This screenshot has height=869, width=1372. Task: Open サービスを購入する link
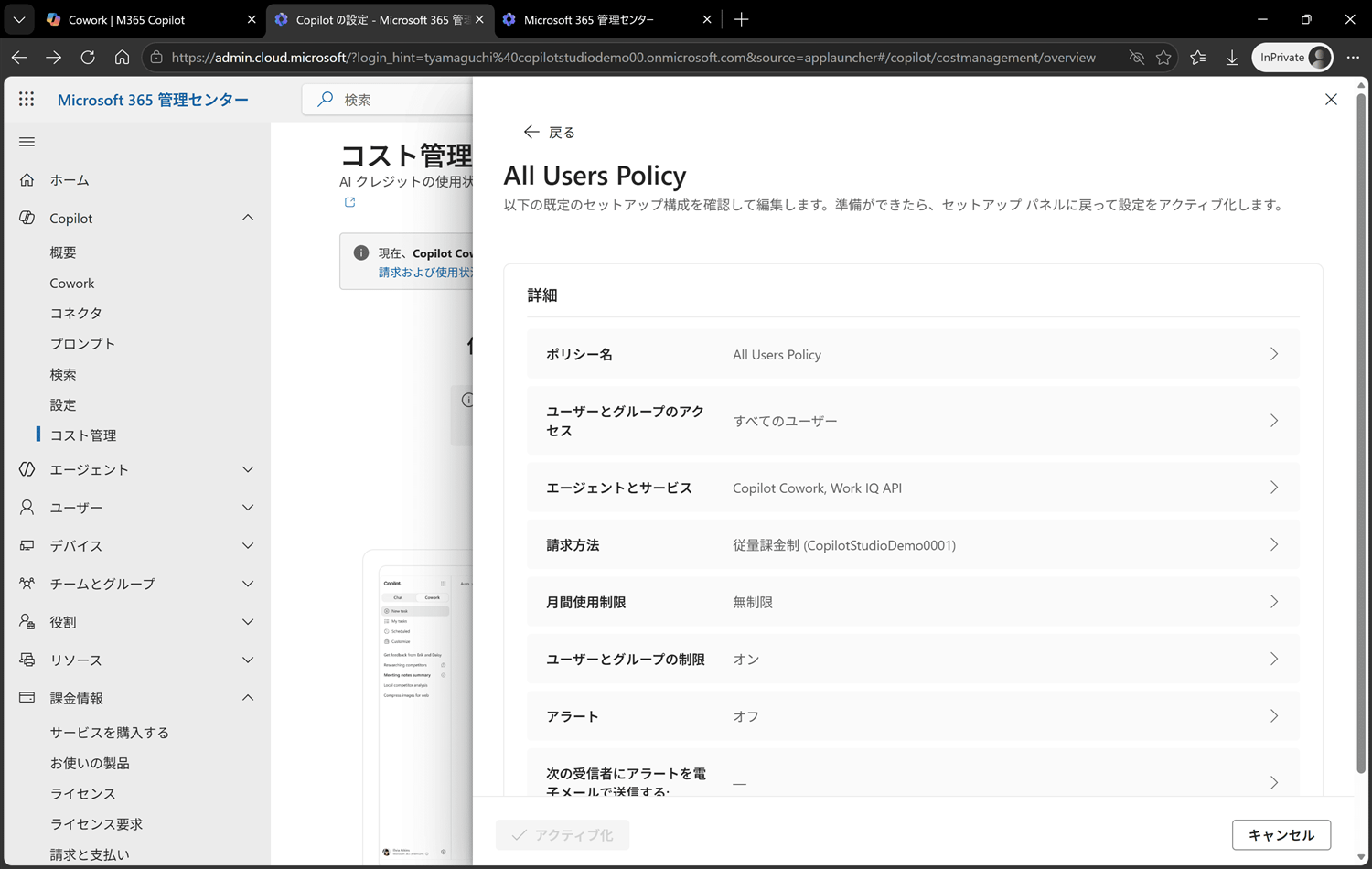(x=109, y=733)
